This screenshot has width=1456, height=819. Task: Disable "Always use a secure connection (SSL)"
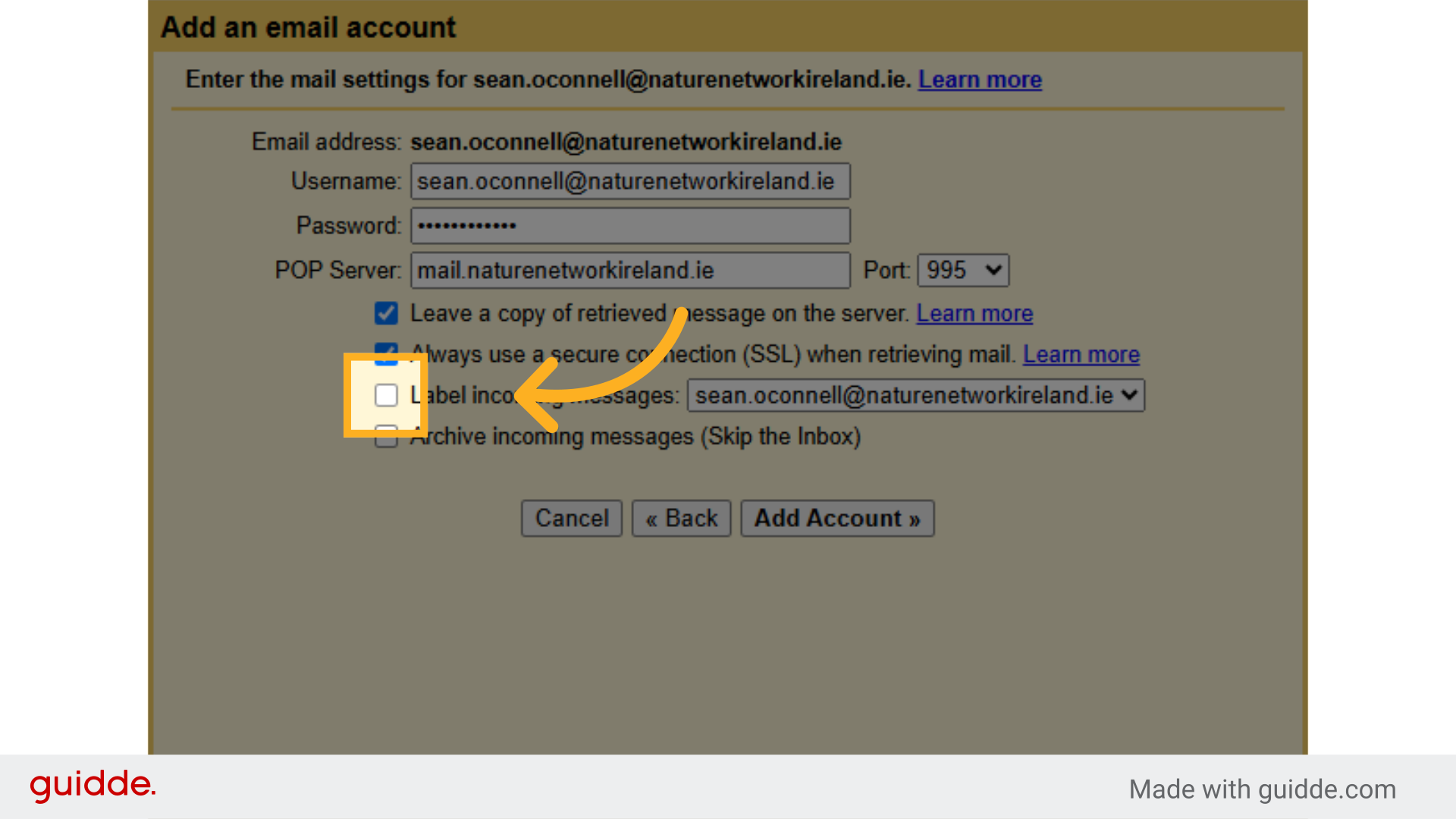pos(386,353)
